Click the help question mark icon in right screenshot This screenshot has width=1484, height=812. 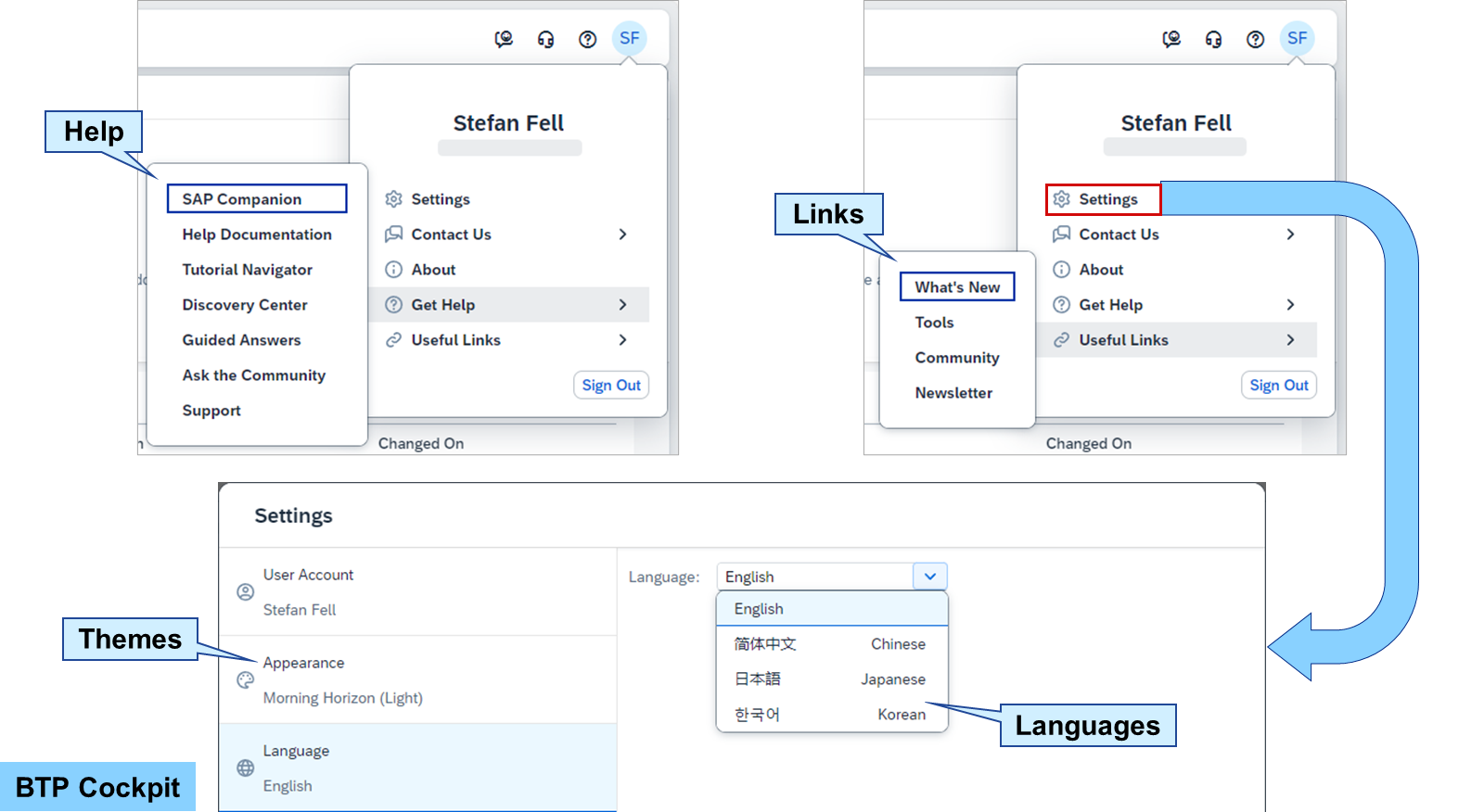coord(1255,39)
